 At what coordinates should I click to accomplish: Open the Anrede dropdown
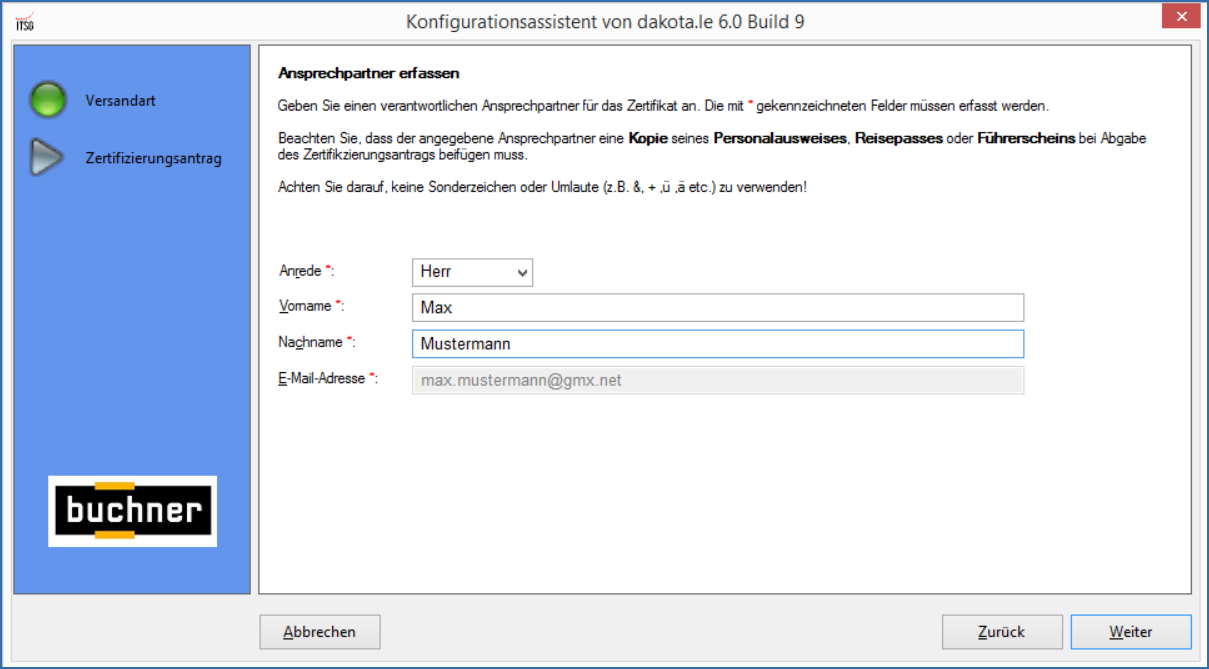tap(472, 271)
